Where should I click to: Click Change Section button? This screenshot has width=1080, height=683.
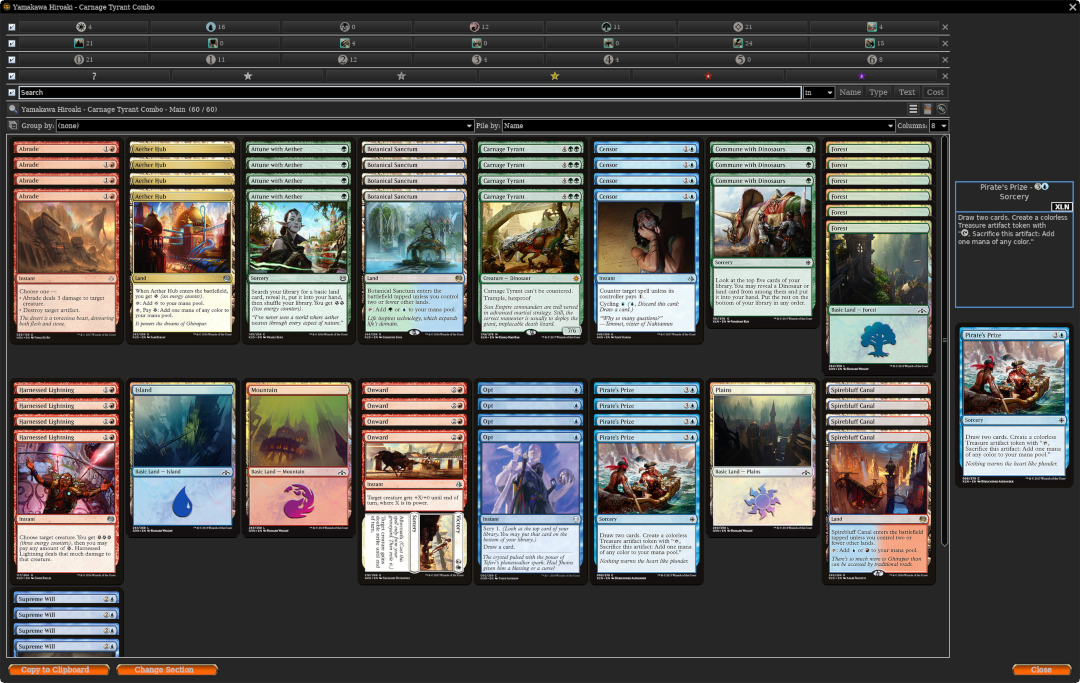point(167,669)
